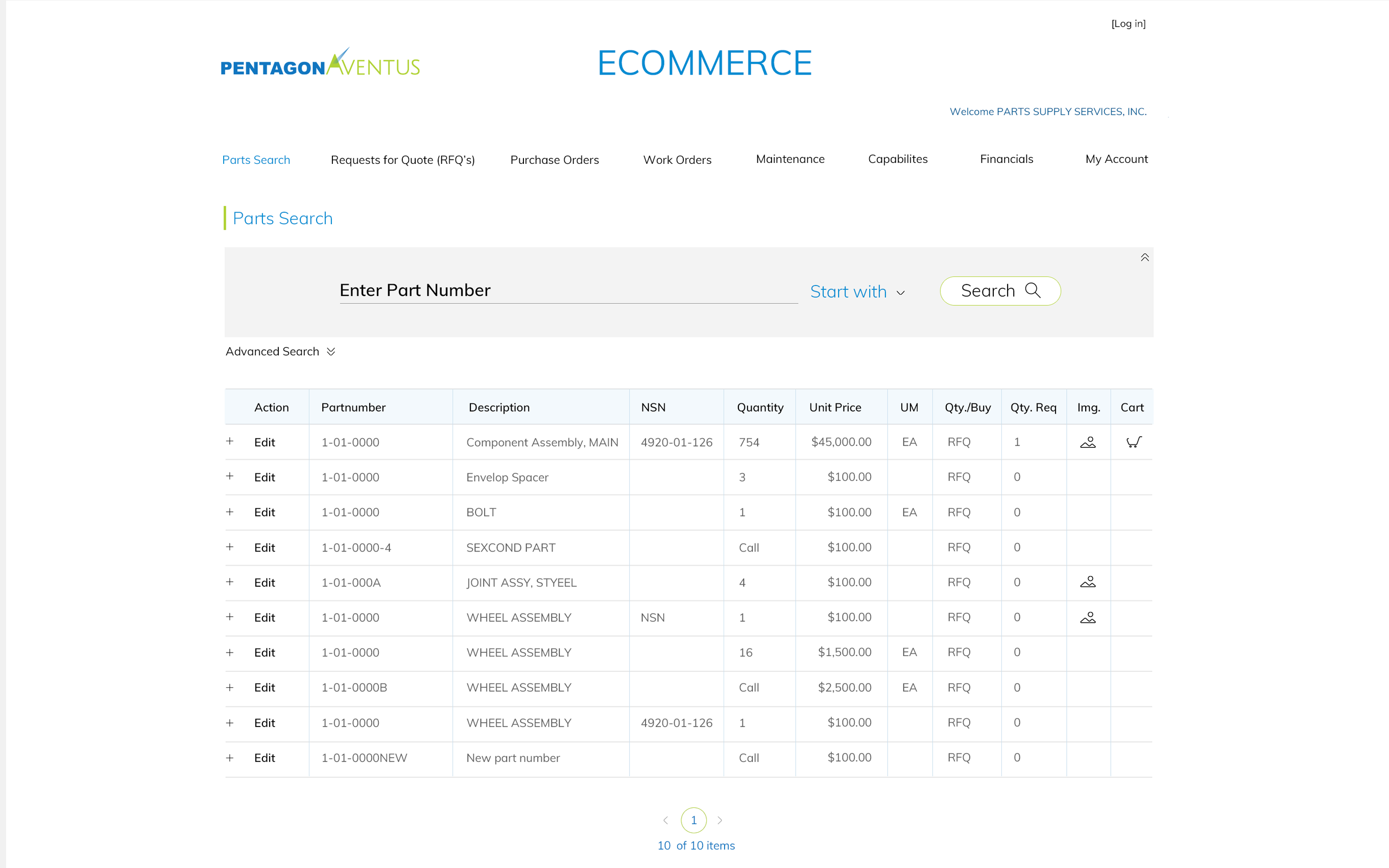Go to previous results page arrow
The image size is (1389, 868).
(x=665, y=821)
